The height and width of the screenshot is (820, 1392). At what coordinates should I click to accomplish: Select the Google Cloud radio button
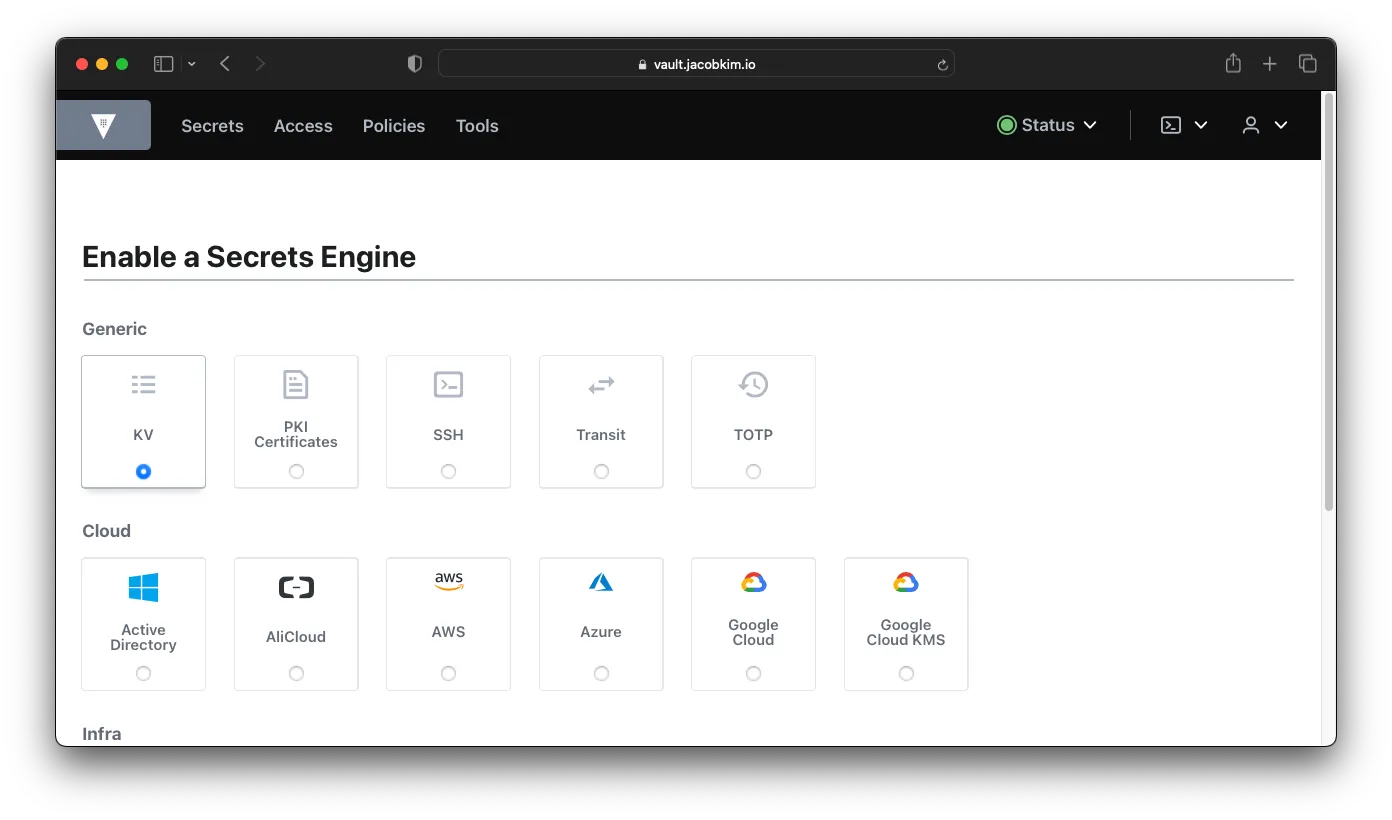[x=753, y=673]
